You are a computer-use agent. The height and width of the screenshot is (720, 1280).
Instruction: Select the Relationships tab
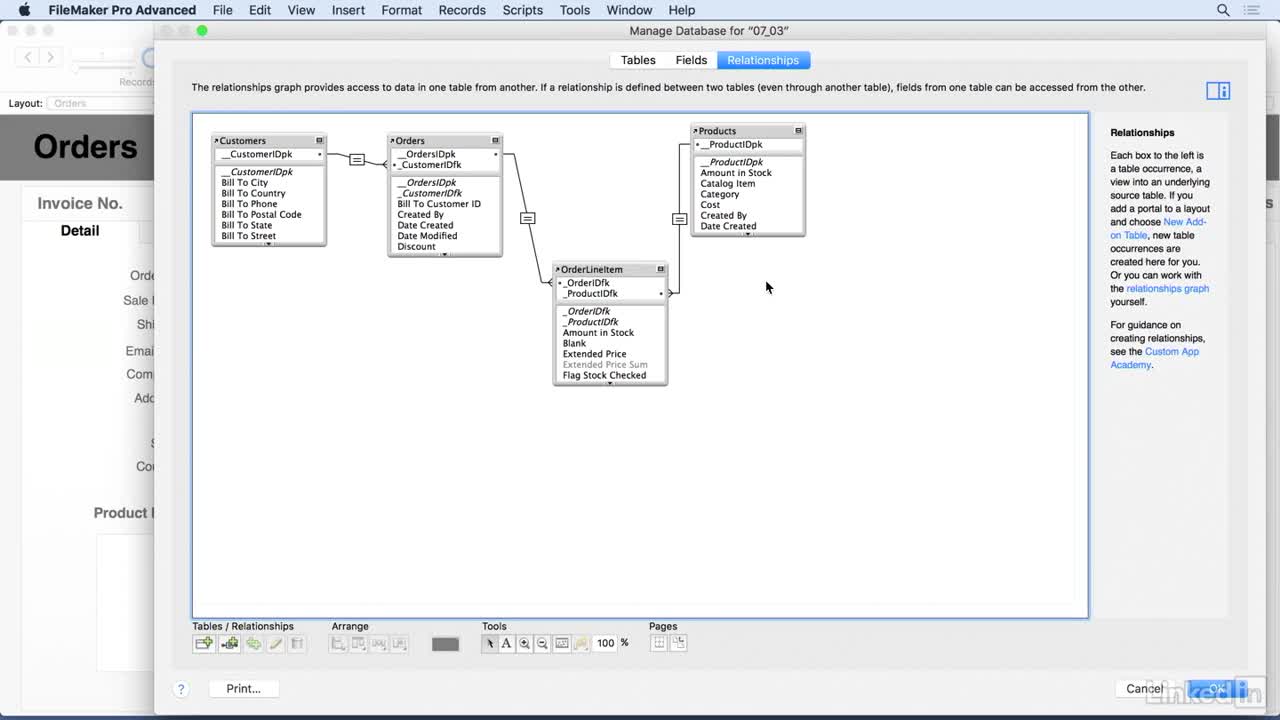point(763,60)
